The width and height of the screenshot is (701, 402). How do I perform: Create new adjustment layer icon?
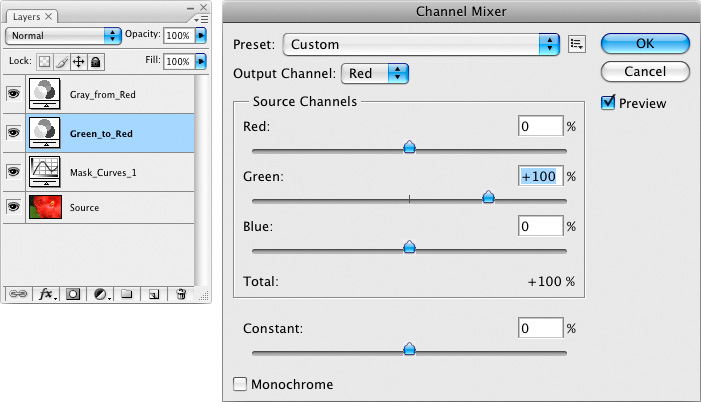(x=100, y=295)
